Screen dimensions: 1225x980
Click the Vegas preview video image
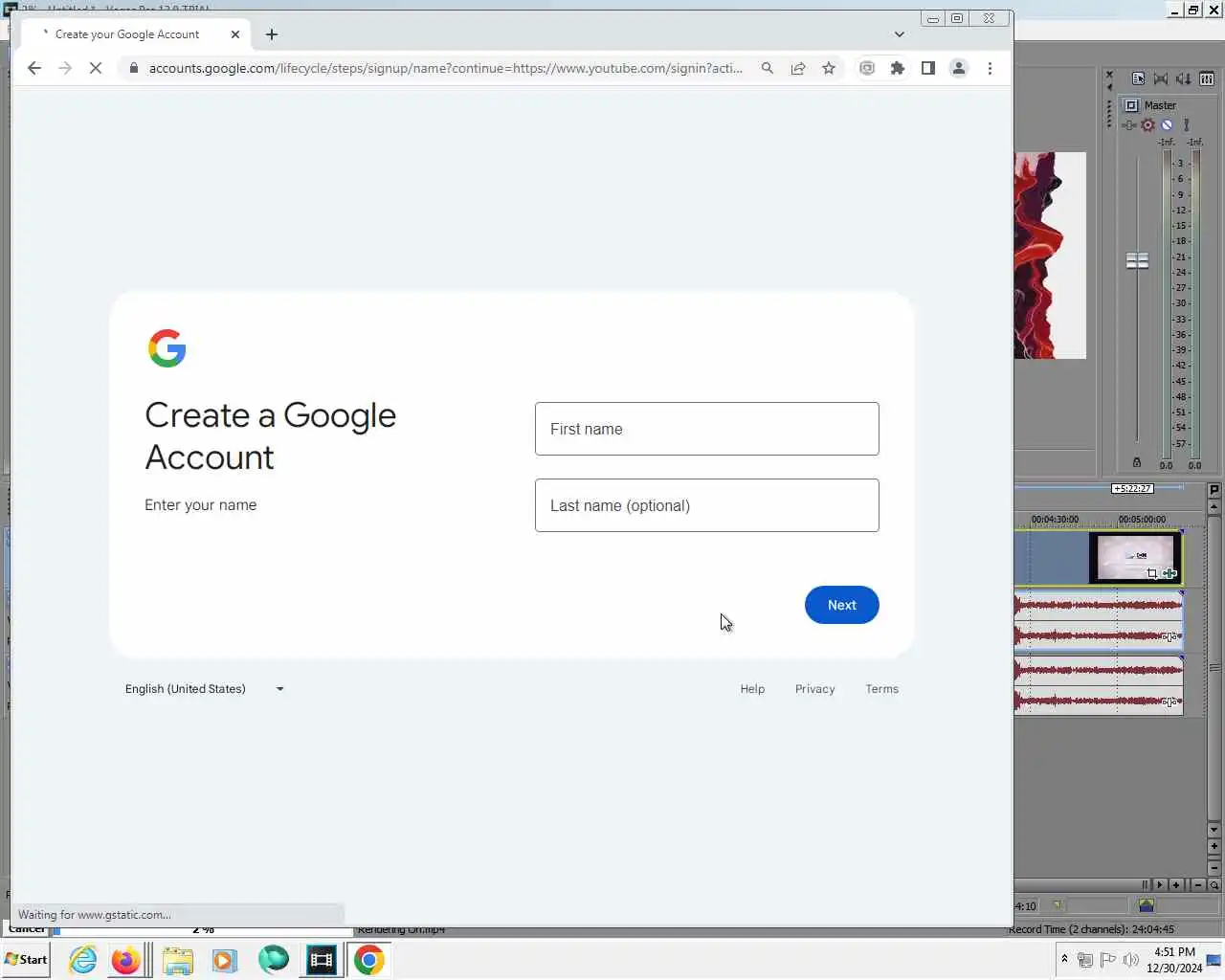pos(1050,256)
